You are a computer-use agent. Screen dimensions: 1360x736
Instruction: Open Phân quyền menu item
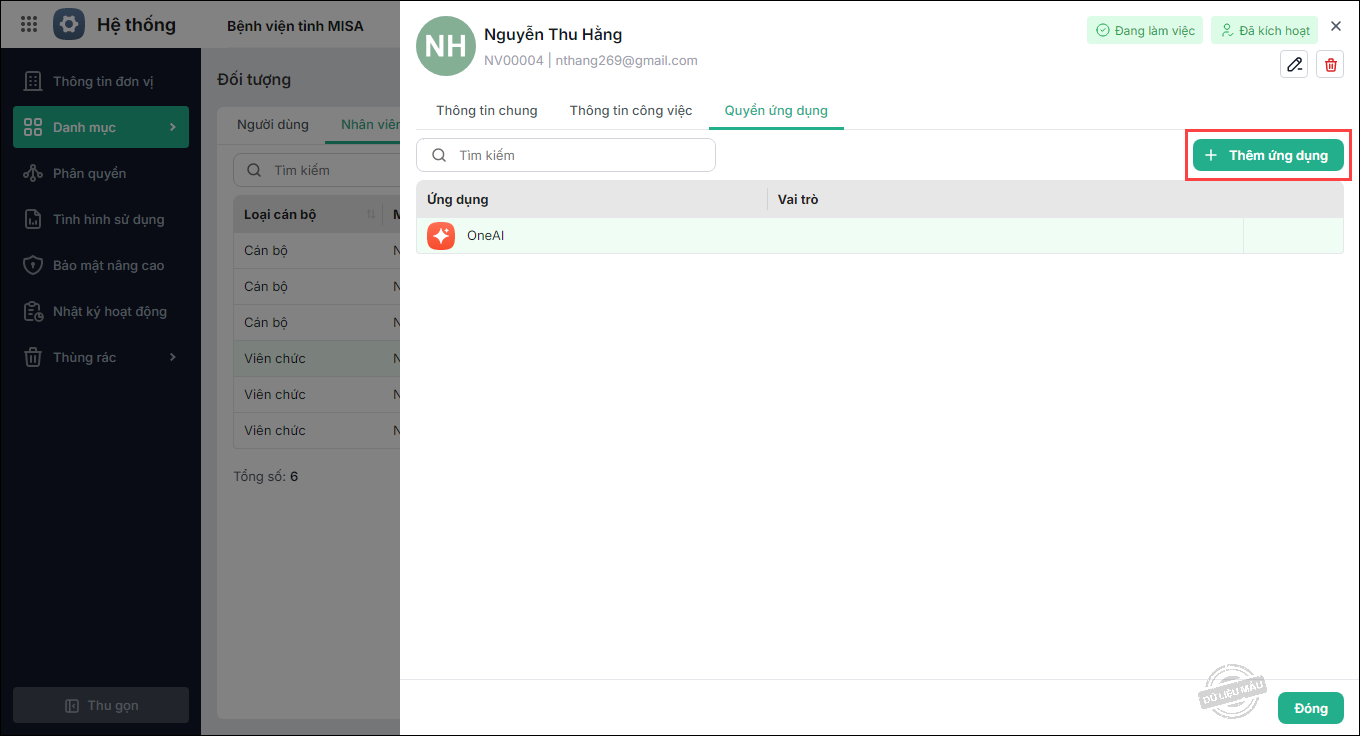click(101, 173)
